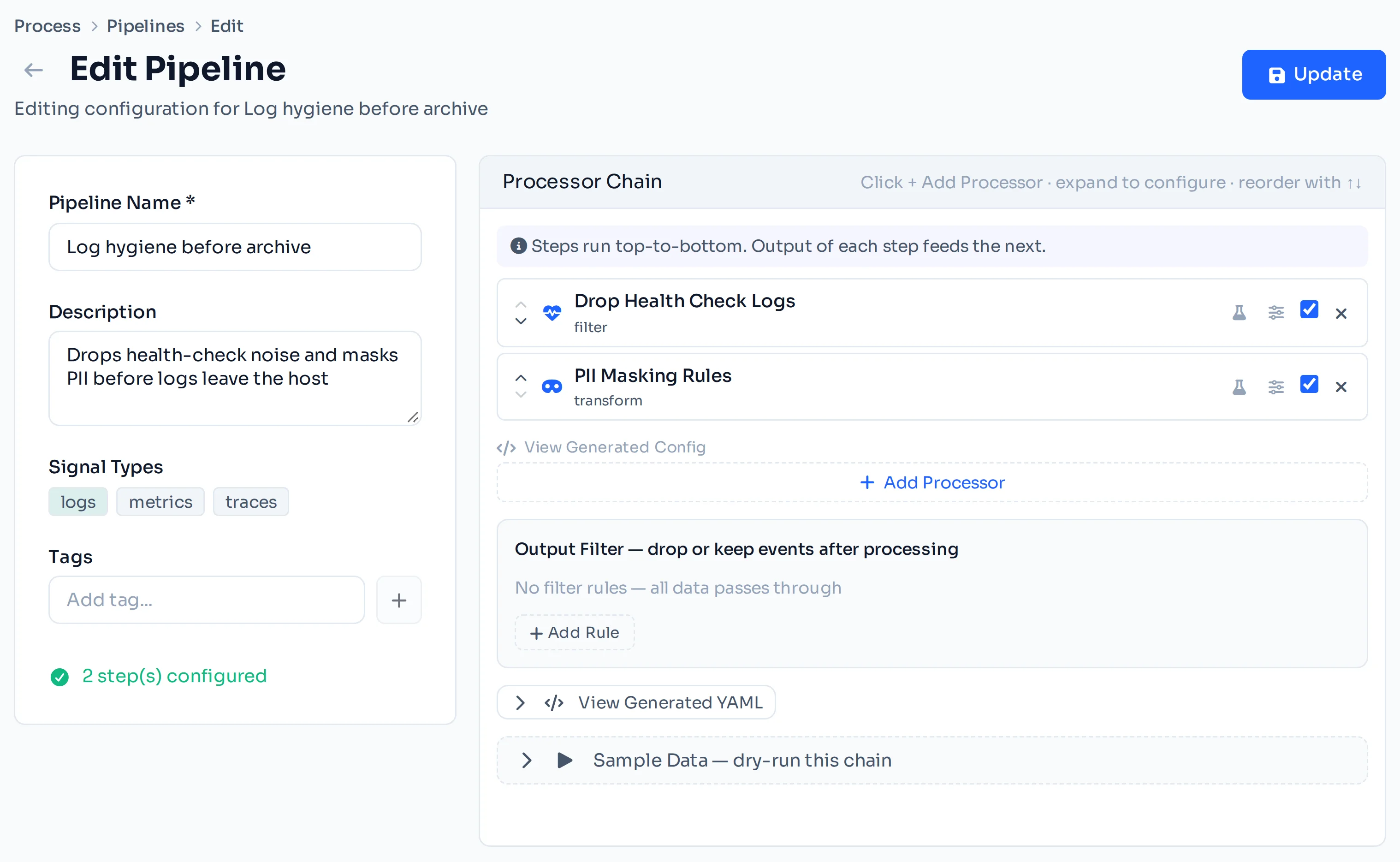1400x862 pixels.
Task: Toggle the traces signal type
Action: pyautogui.click(x=251, y=502)
